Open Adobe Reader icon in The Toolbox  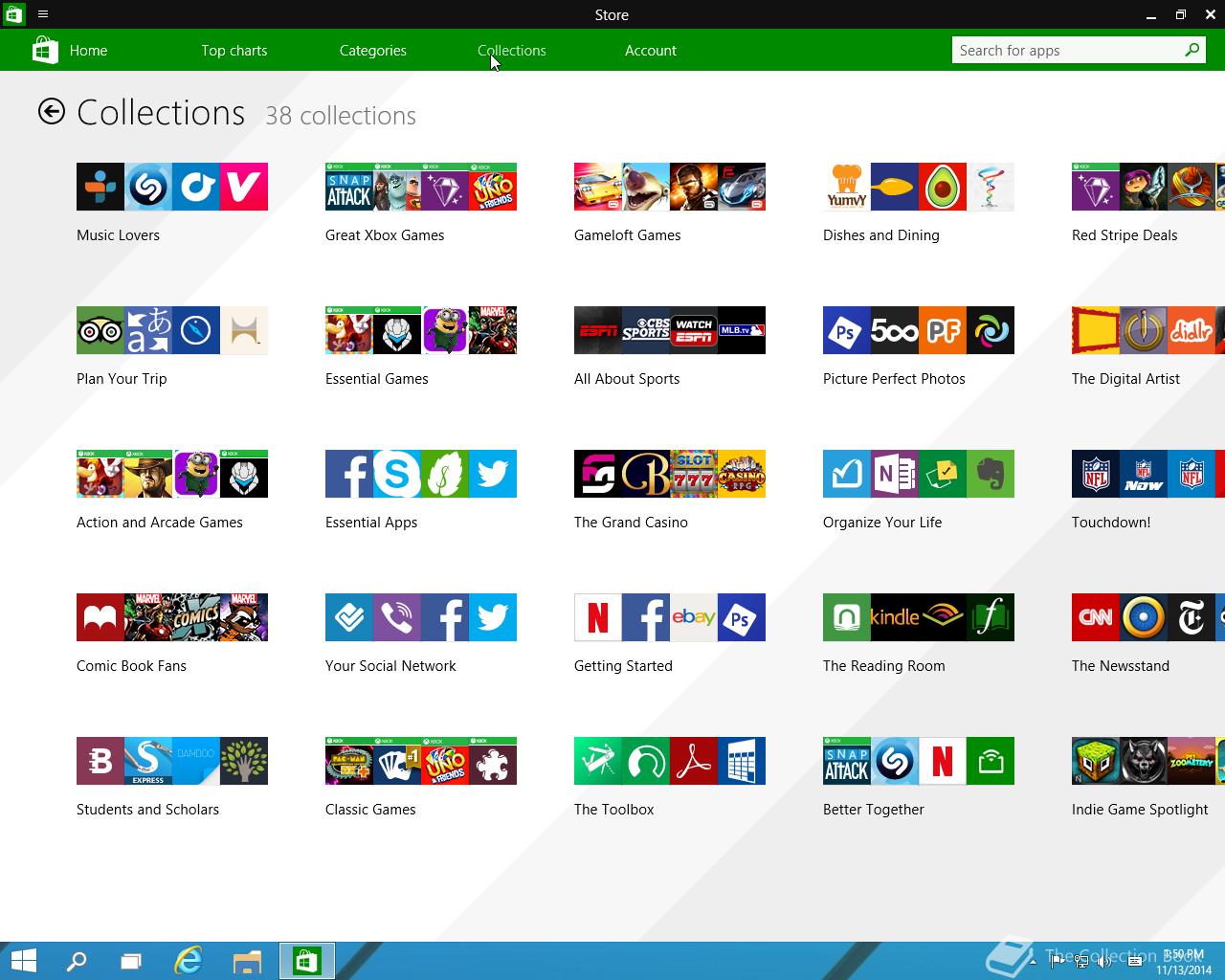pyautogui.click(x=694, y=761)
